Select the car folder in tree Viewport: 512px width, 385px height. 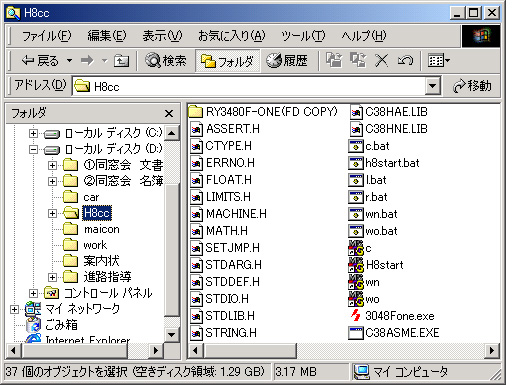pos(81,197)
